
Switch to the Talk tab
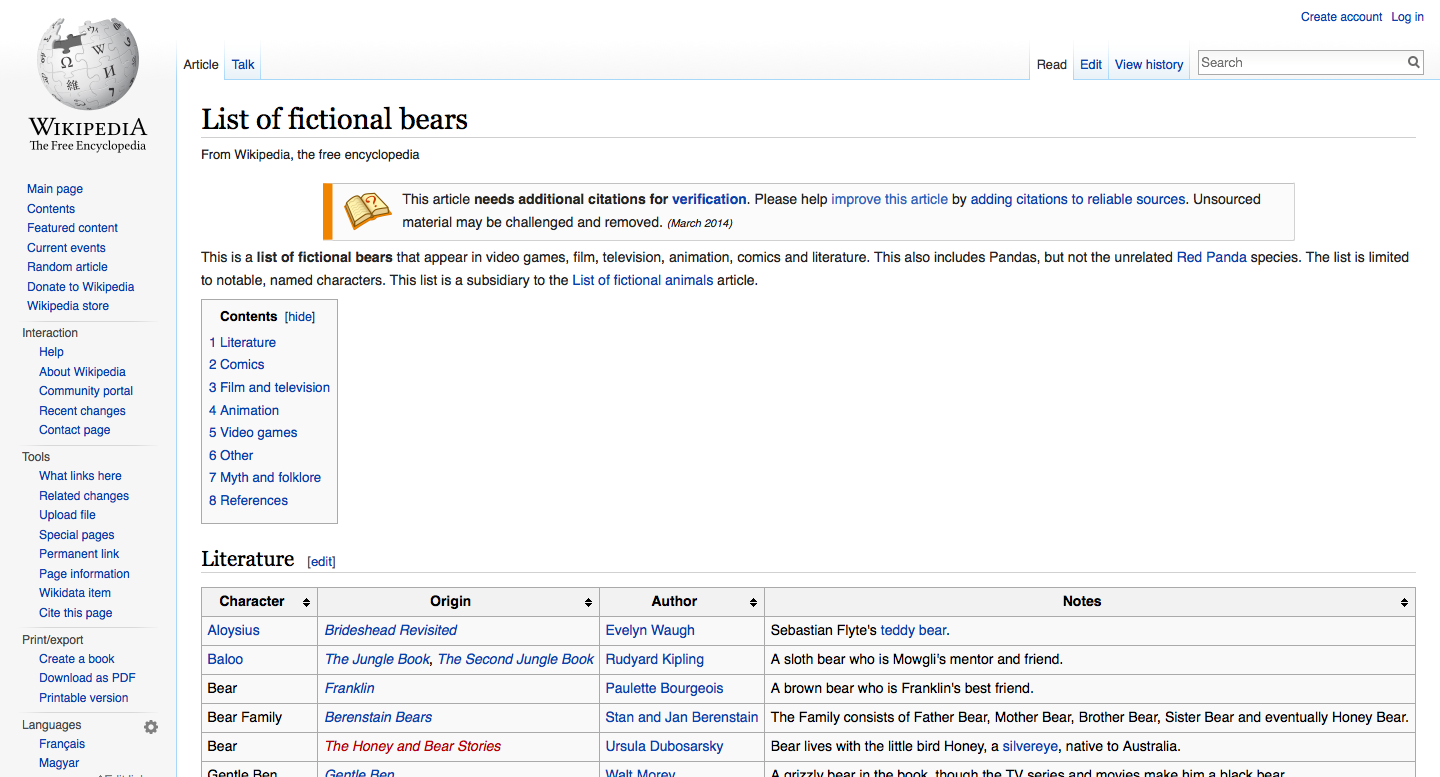(243, 64)
